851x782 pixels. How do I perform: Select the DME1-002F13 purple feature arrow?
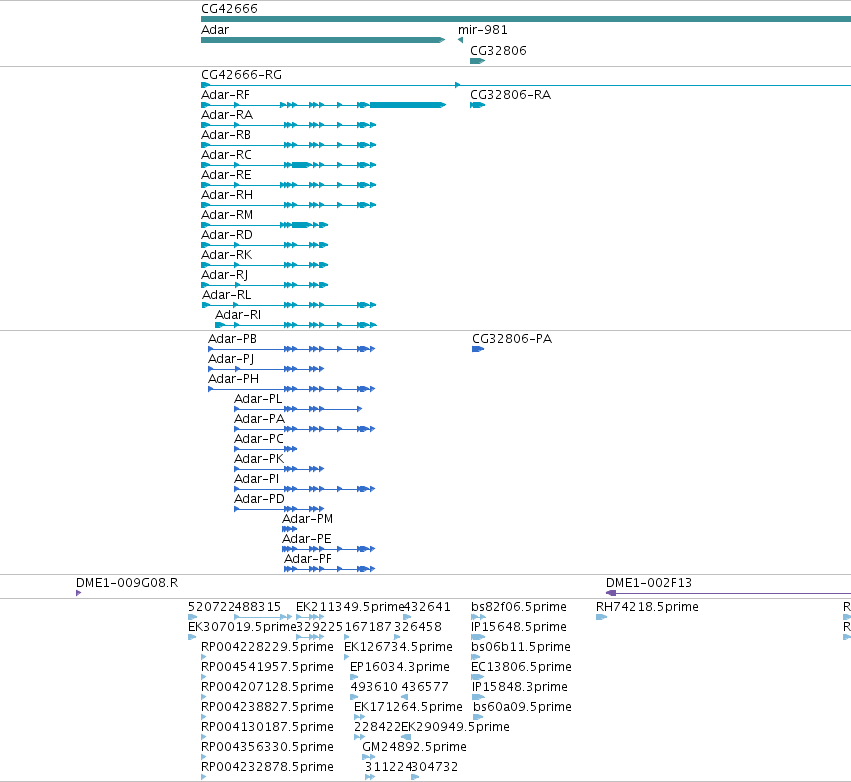pos(728,593)
